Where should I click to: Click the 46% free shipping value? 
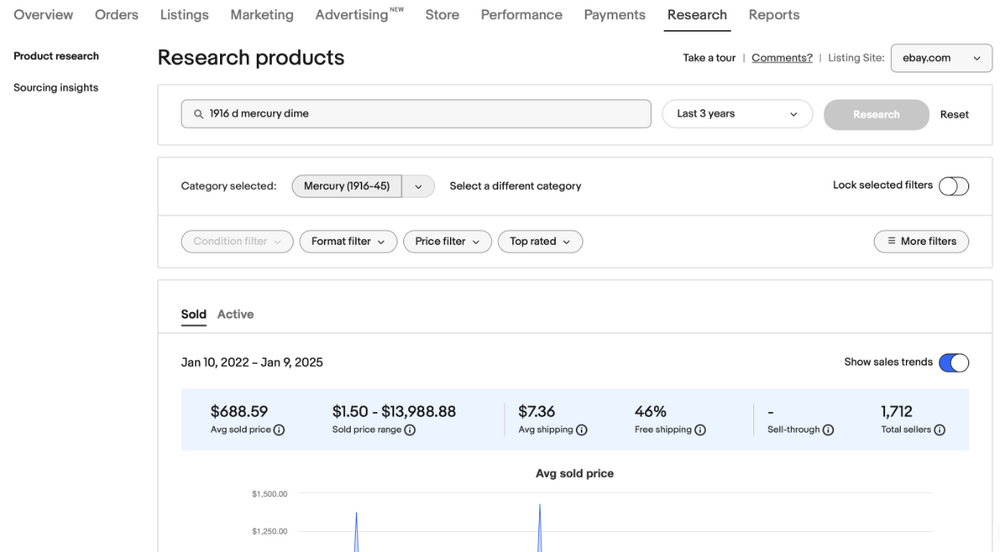651,412
